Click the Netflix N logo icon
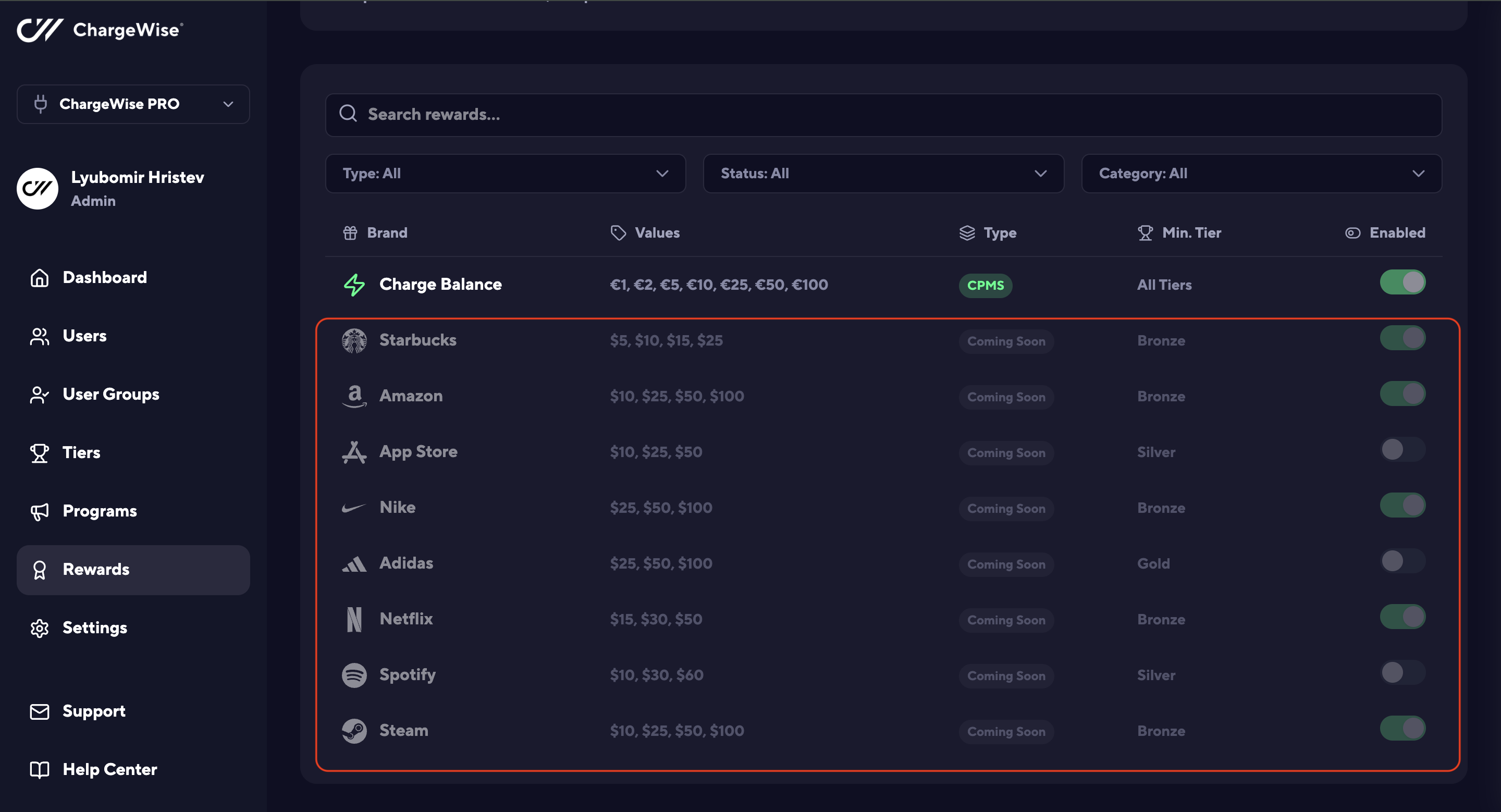Image resolution: width=1501 pixels, height=812 pixels. tap(354, 619)
